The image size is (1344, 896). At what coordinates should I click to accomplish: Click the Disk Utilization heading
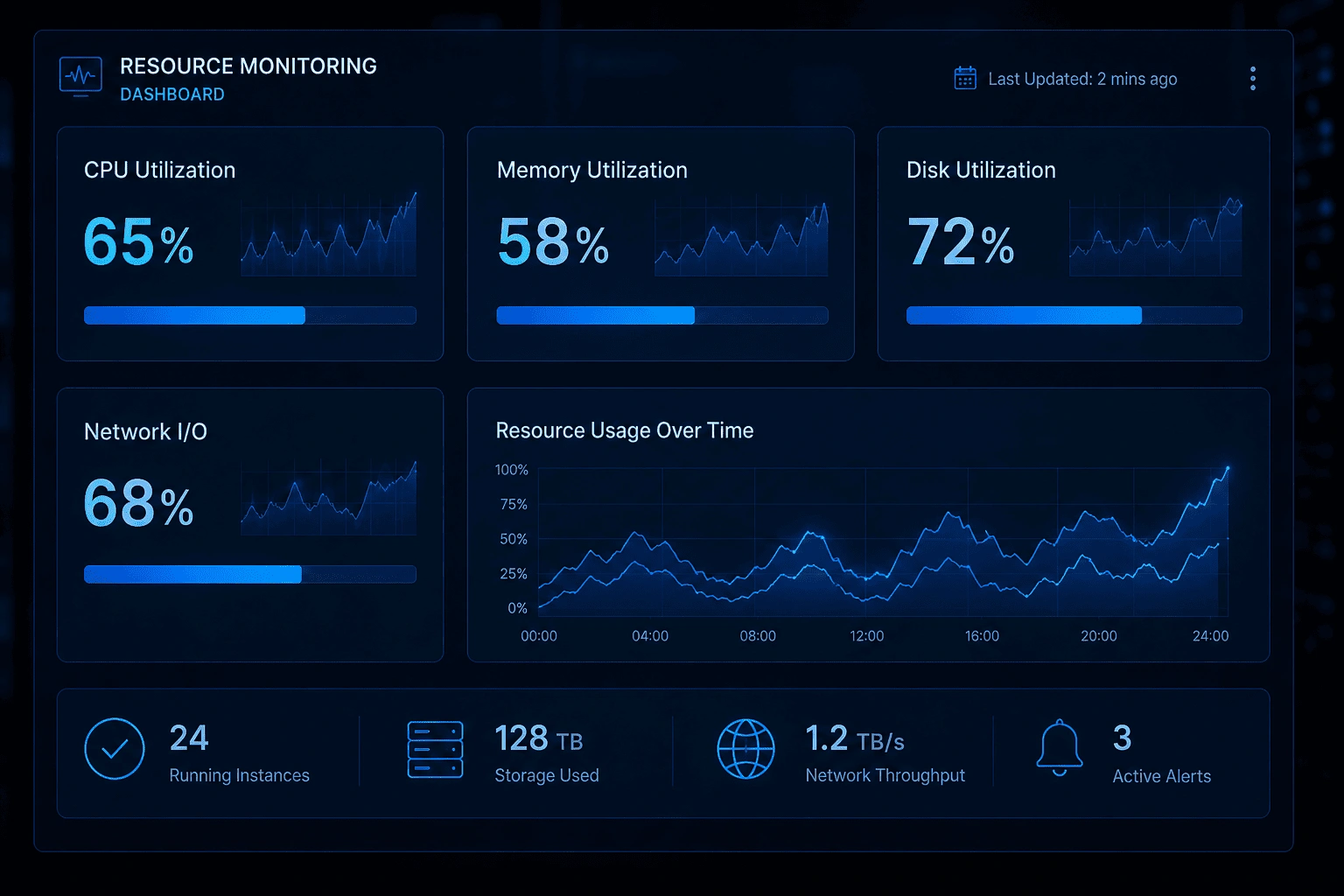(x=981, y=170)
